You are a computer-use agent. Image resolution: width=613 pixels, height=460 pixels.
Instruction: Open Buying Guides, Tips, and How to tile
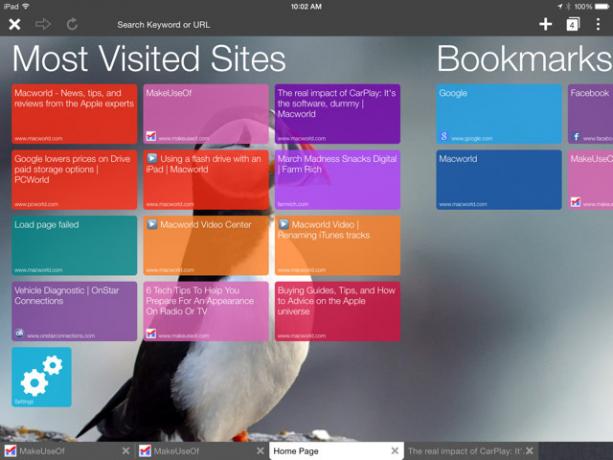tap(337, 311)
